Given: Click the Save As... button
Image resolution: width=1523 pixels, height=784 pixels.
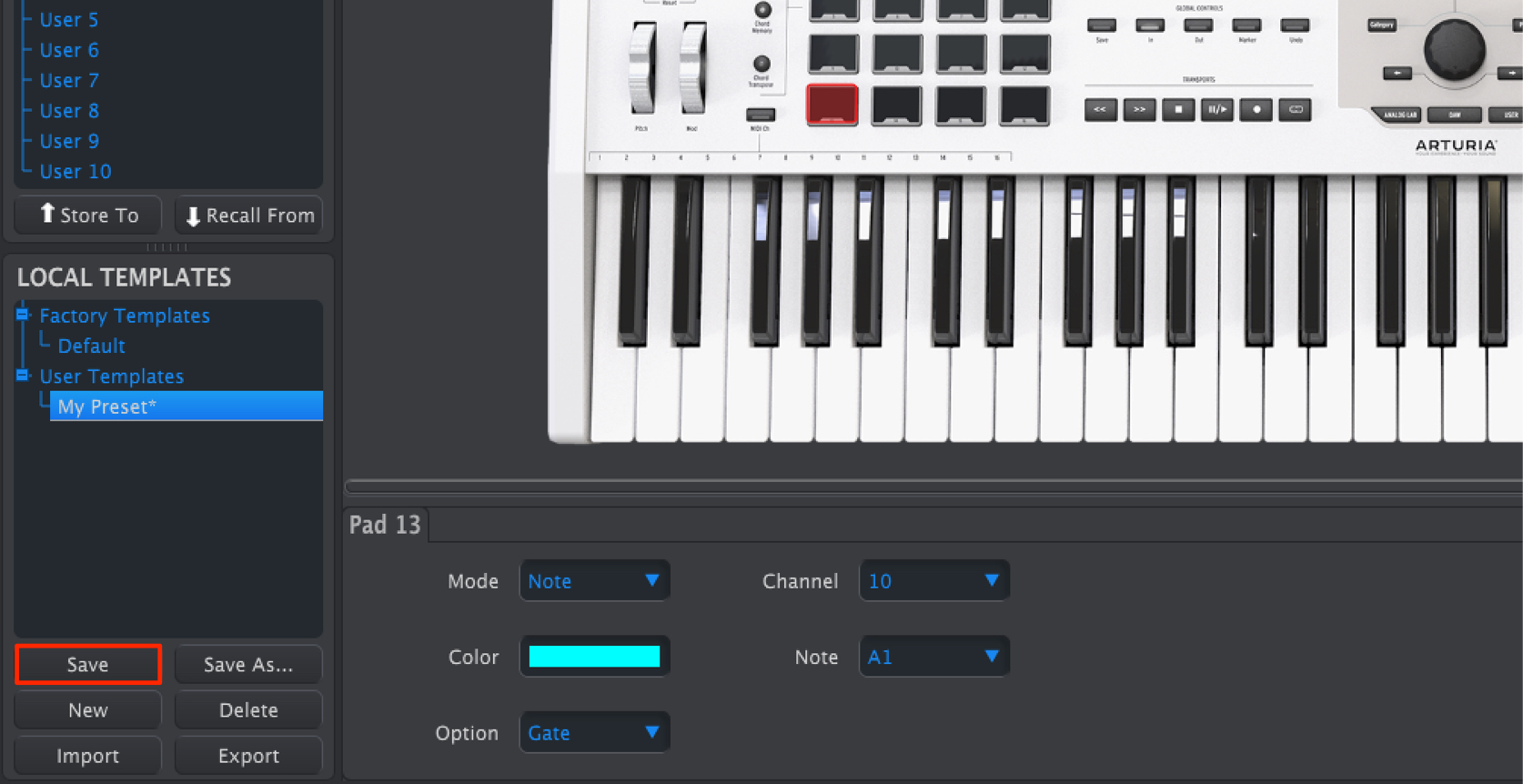Looking at the screenshot, I should pos(248,664).
